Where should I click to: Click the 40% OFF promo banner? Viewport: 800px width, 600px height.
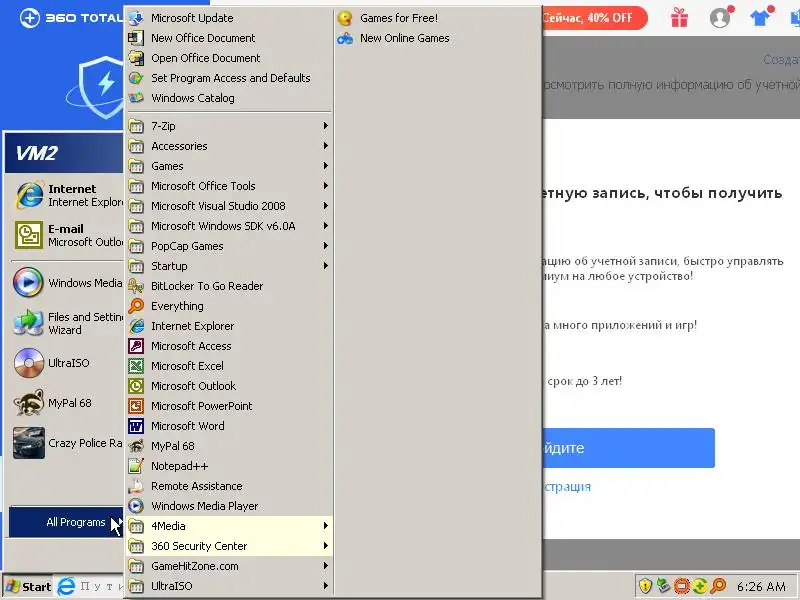(x=595, y=18)
